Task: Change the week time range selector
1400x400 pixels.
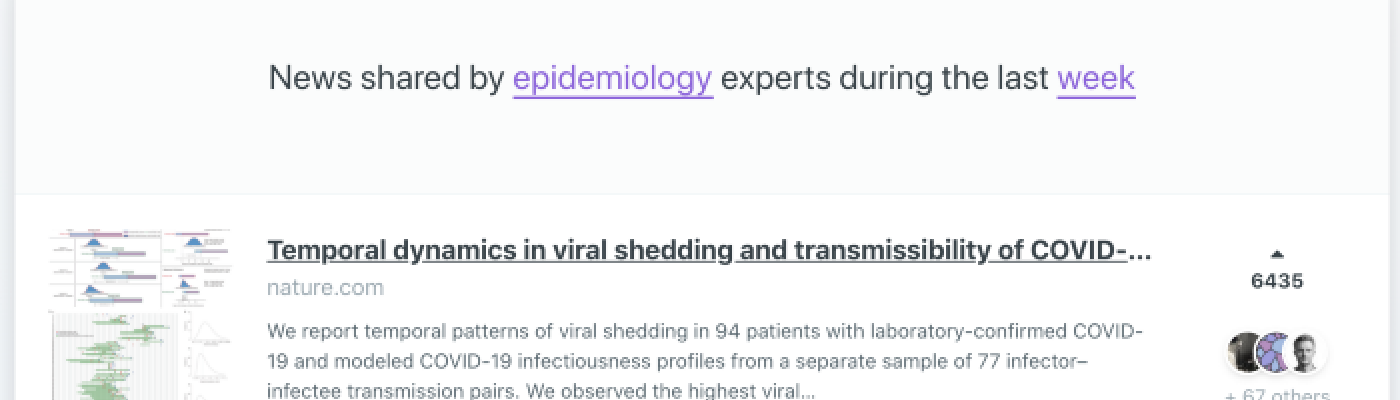Action: tap(1096, 78)
